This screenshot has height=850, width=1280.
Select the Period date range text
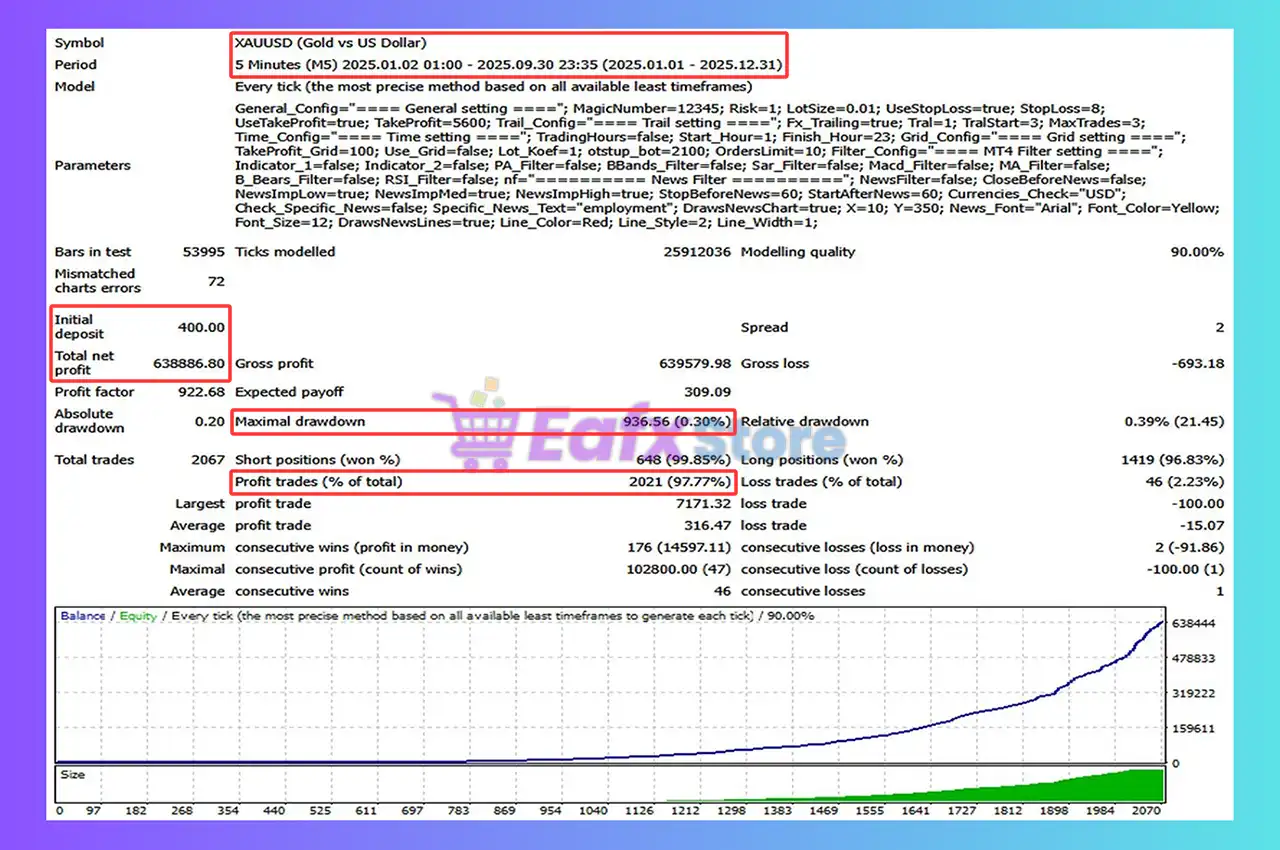(508, 65)
